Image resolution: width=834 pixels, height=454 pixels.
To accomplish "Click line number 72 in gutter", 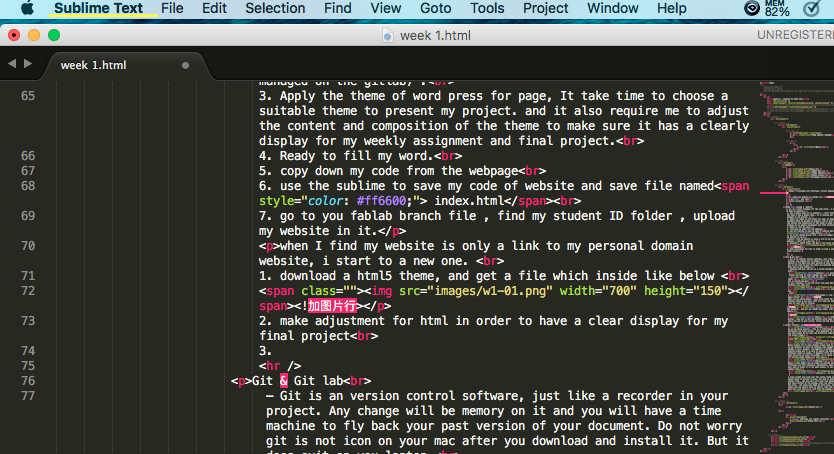I will [28, 291].
